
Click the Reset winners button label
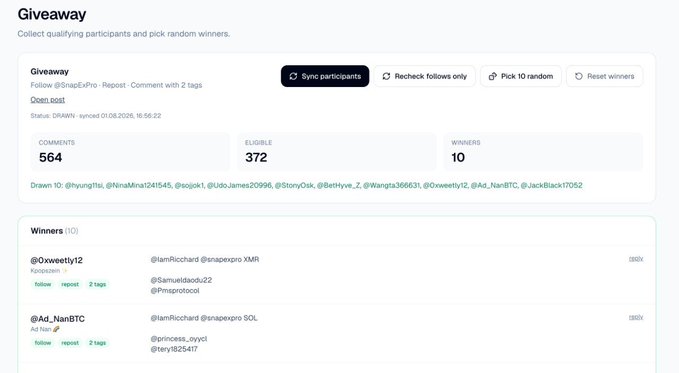(x=611, y=76)
